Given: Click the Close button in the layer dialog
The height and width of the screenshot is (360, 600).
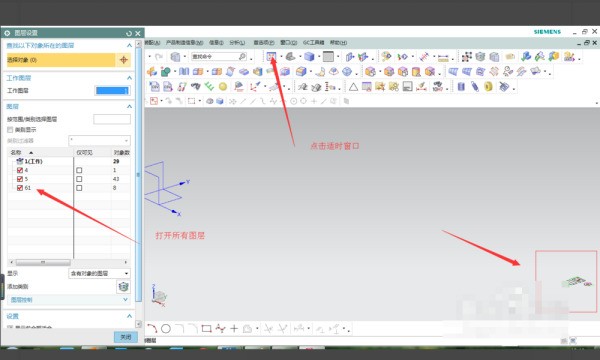Looking at the screenshot, I should click(x=126, y=337).
